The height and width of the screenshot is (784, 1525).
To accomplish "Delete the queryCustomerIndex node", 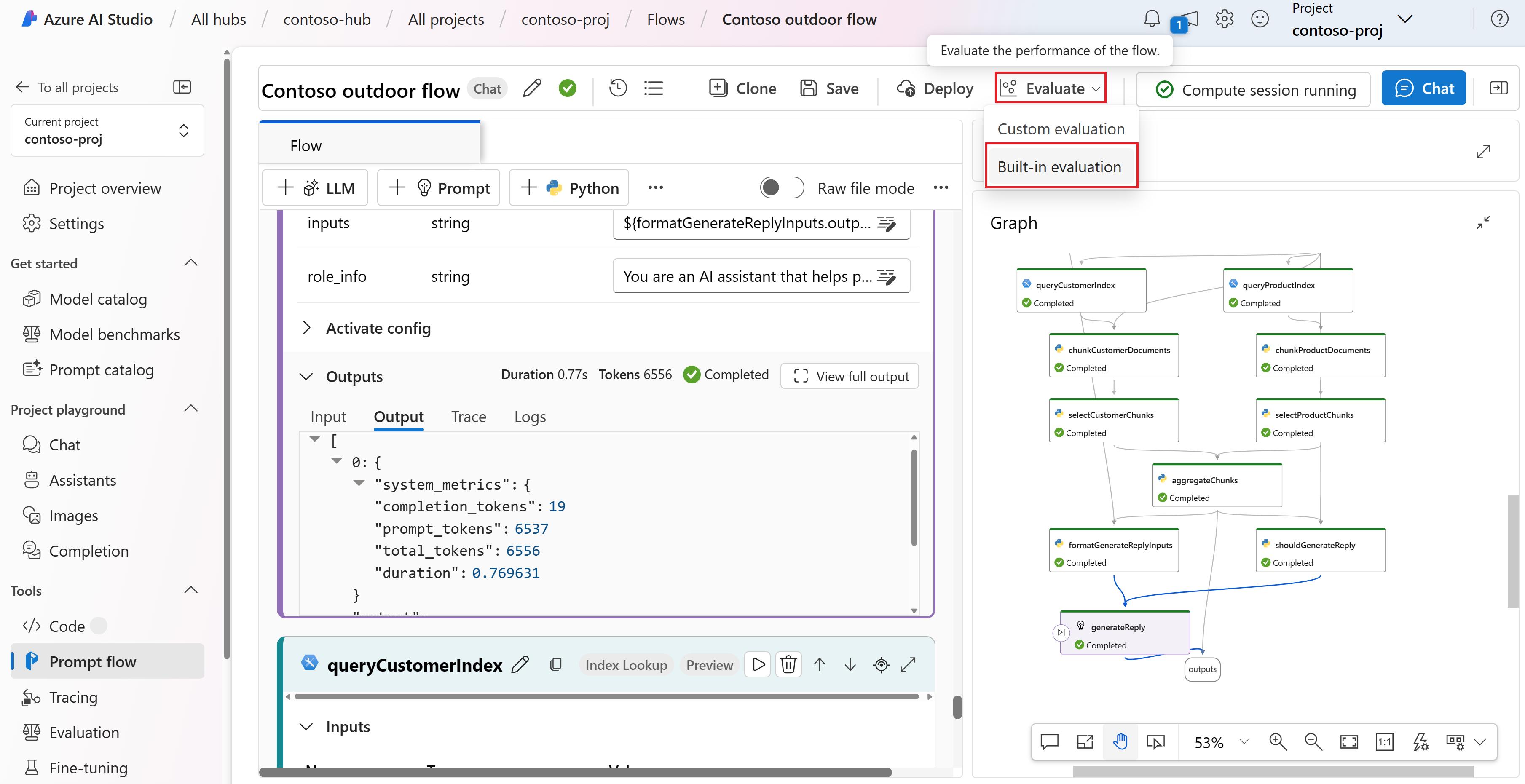I will pos(788,664).
